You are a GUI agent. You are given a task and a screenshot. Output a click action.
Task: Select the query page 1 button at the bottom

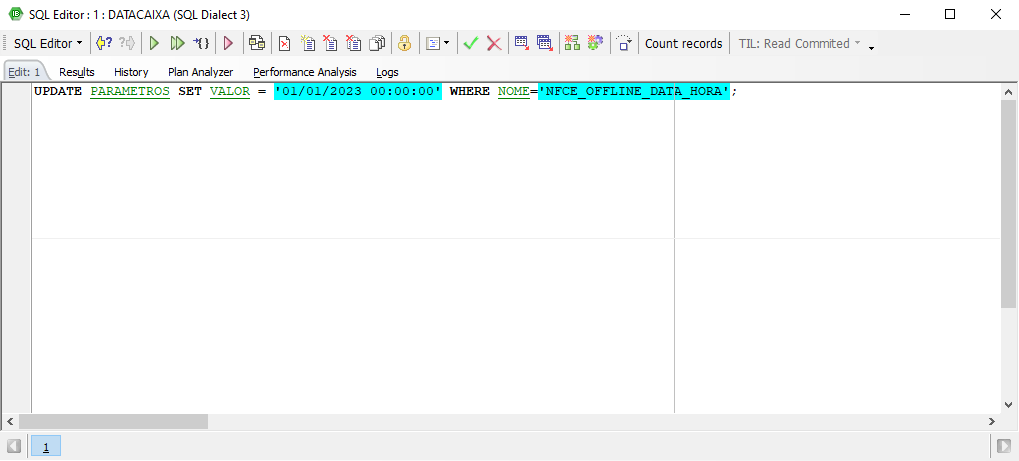pos(46,445)
